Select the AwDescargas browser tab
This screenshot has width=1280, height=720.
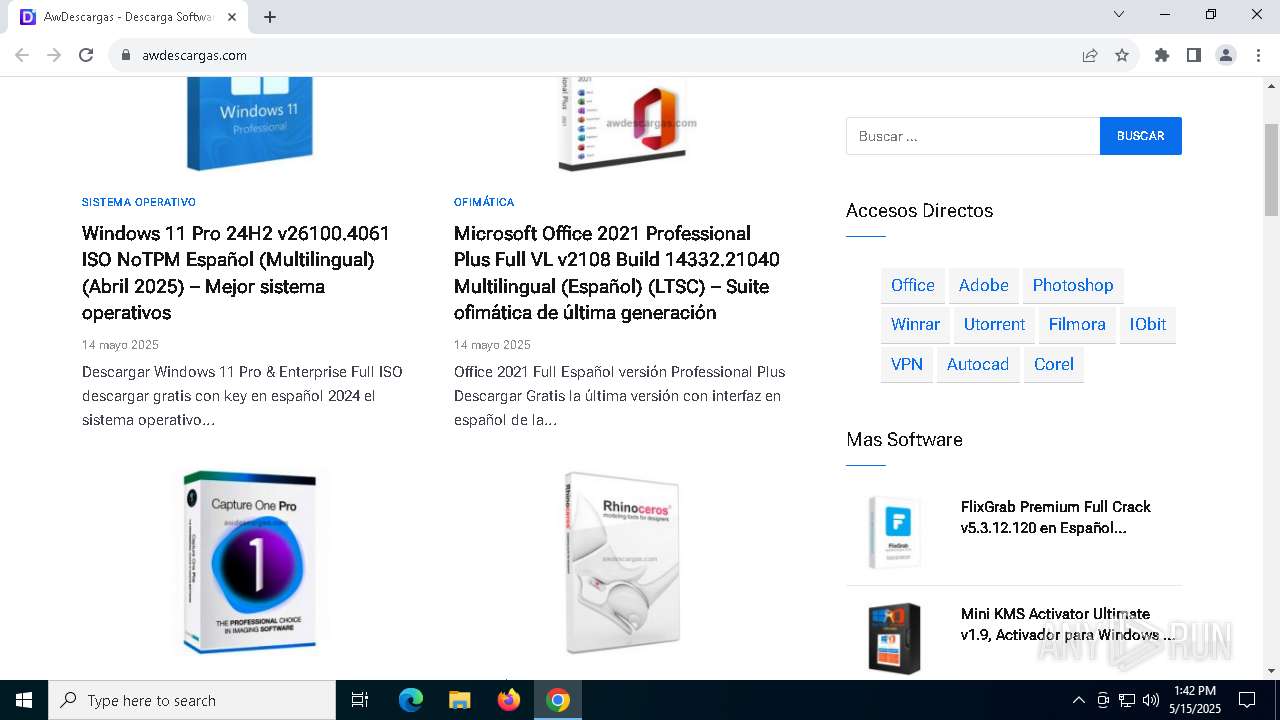[x=127, y=17]
